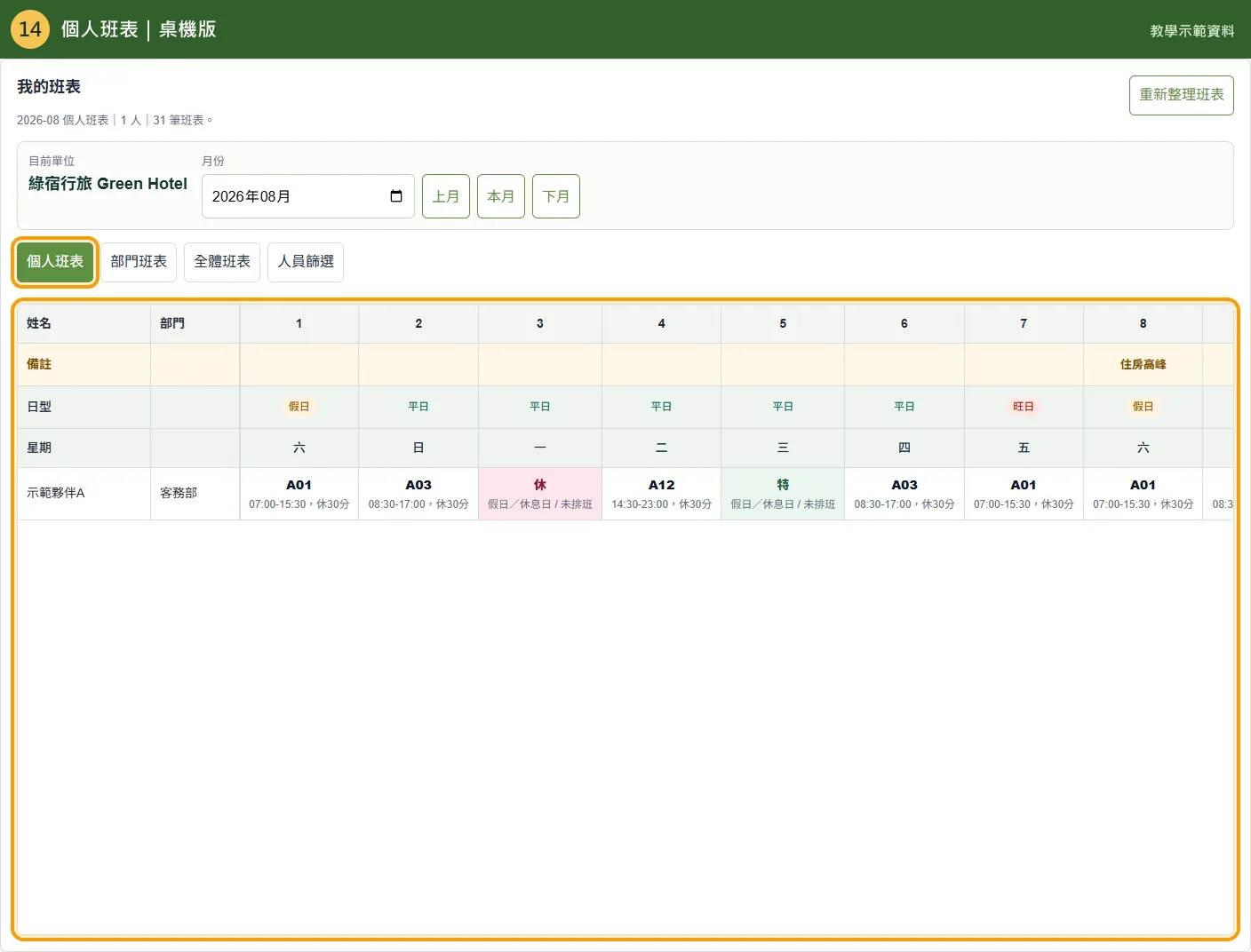Viewport: 1251px width, 952px height.
Task: Click the 示範夥伴A name cell
Action: pyautogui.click(x=84, y=494)
